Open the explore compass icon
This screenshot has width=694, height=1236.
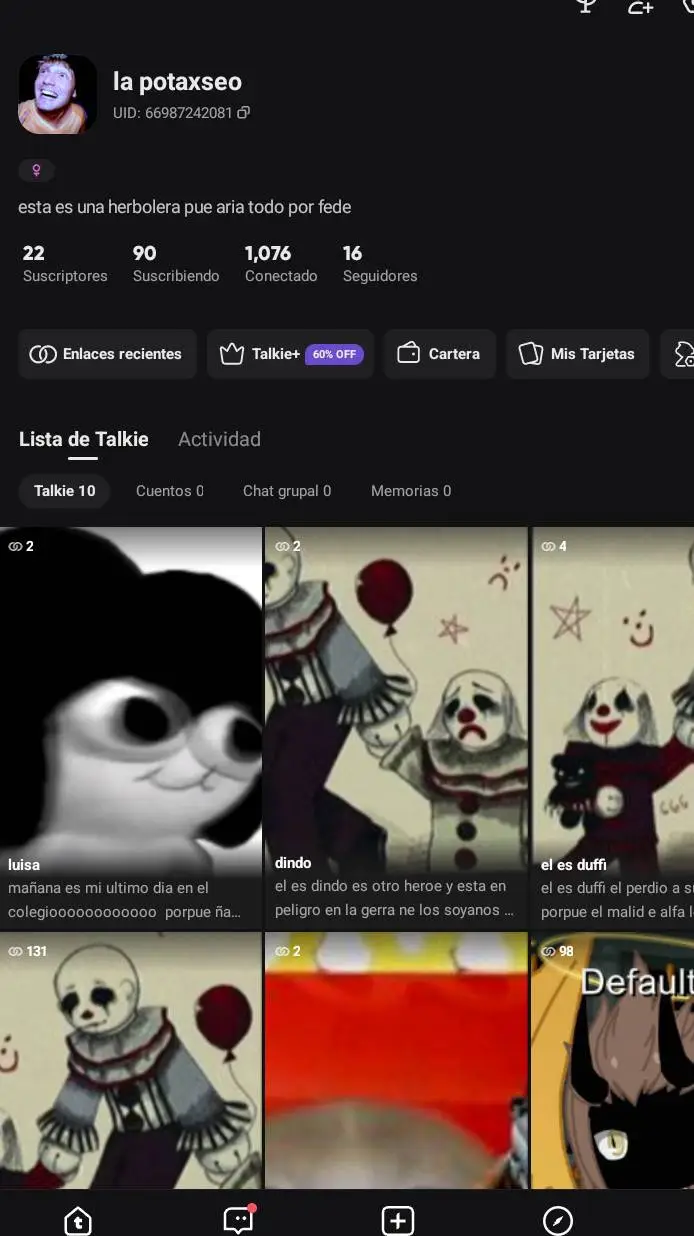click(x=557, y=1220)
